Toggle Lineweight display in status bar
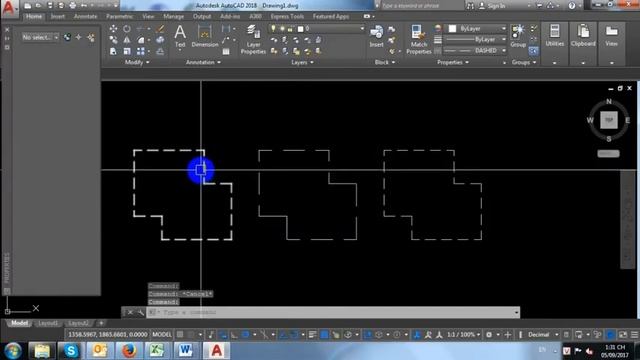Screen dimensions: 640x360 (x=313, y=335)
